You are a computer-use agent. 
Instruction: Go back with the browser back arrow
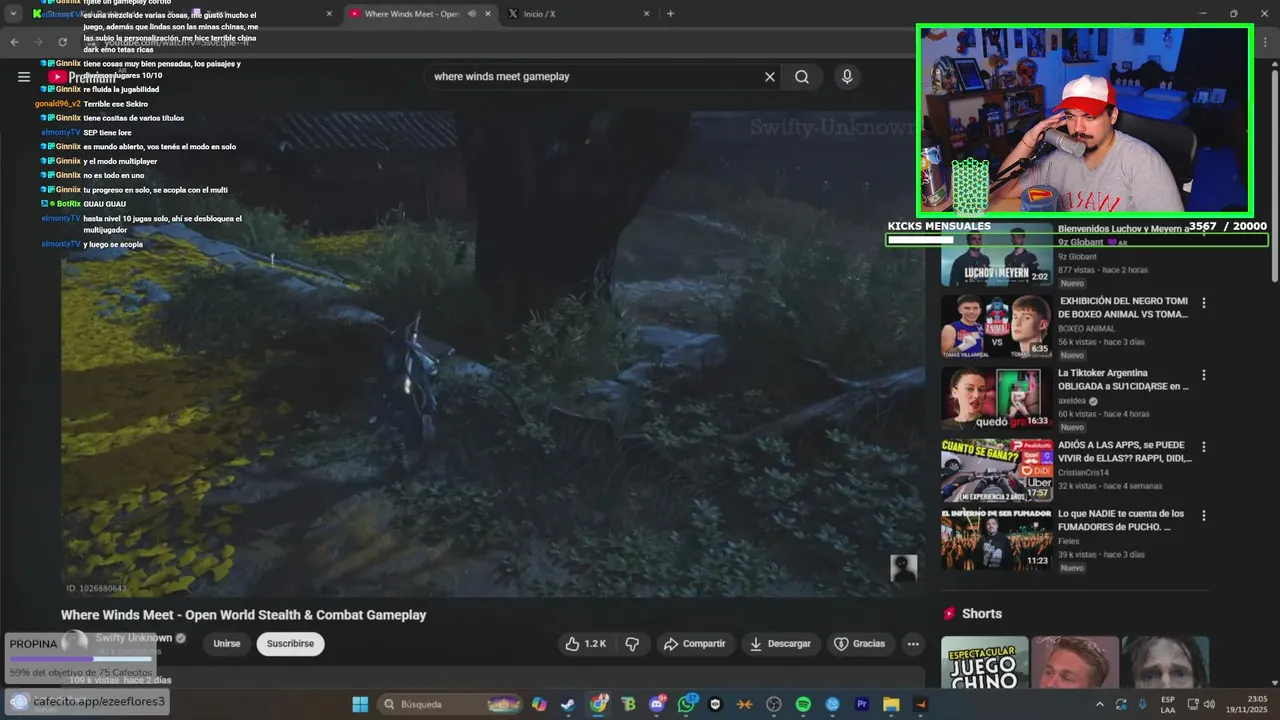click(x=14, y=42)
